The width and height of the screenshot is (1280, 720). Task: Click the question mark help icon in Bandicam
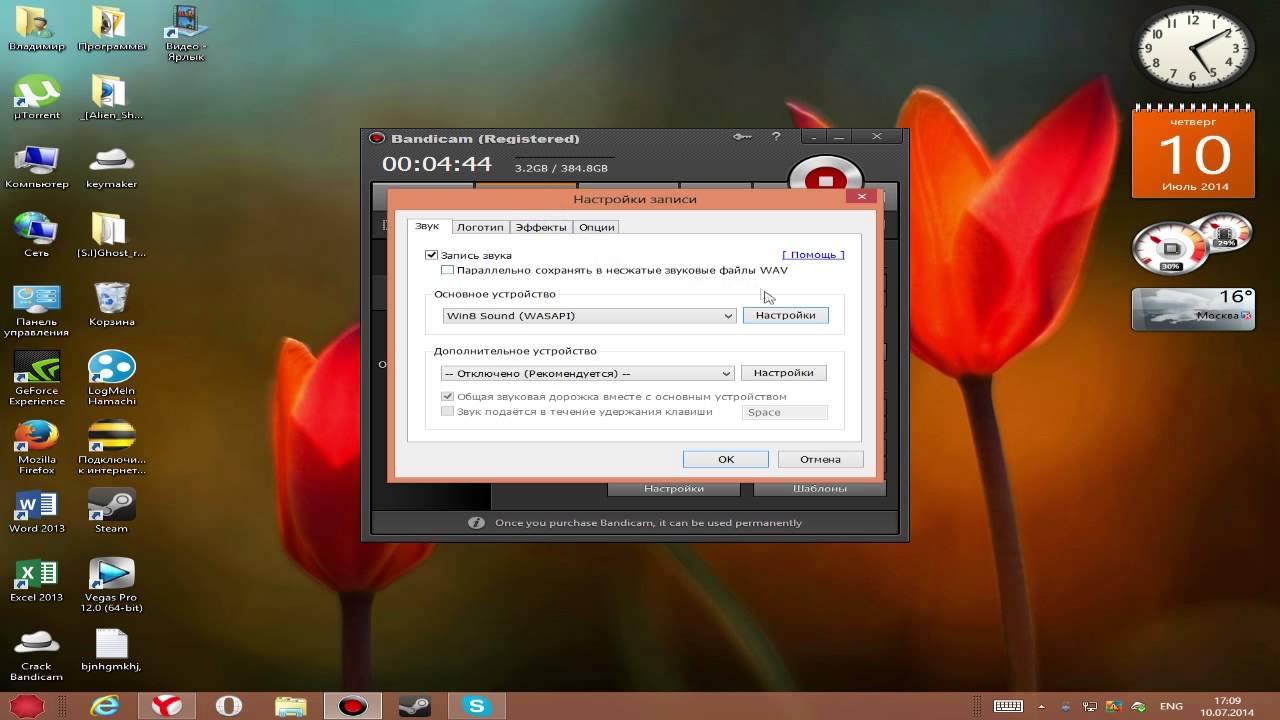(x=776, y=137)
